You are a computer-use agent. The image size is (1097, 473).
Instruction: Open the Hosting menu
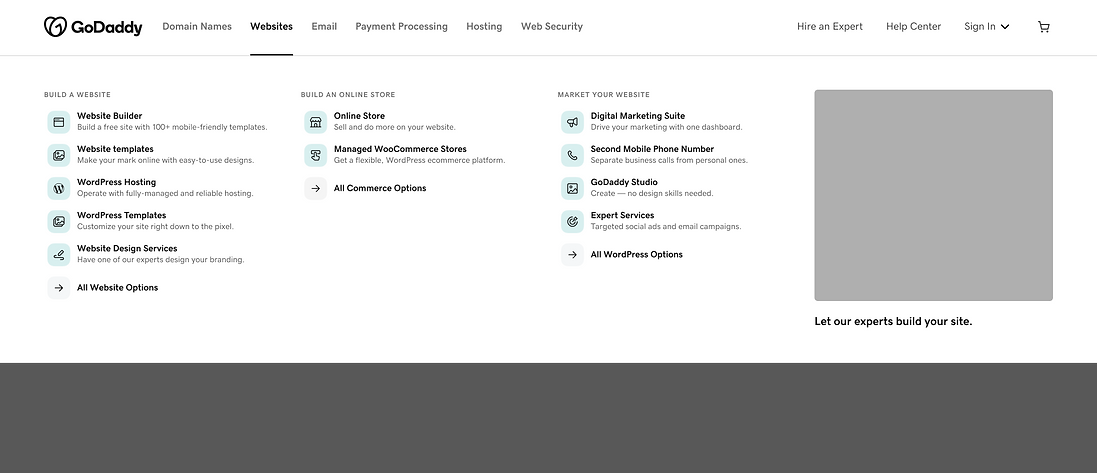(x=484, y=27)
